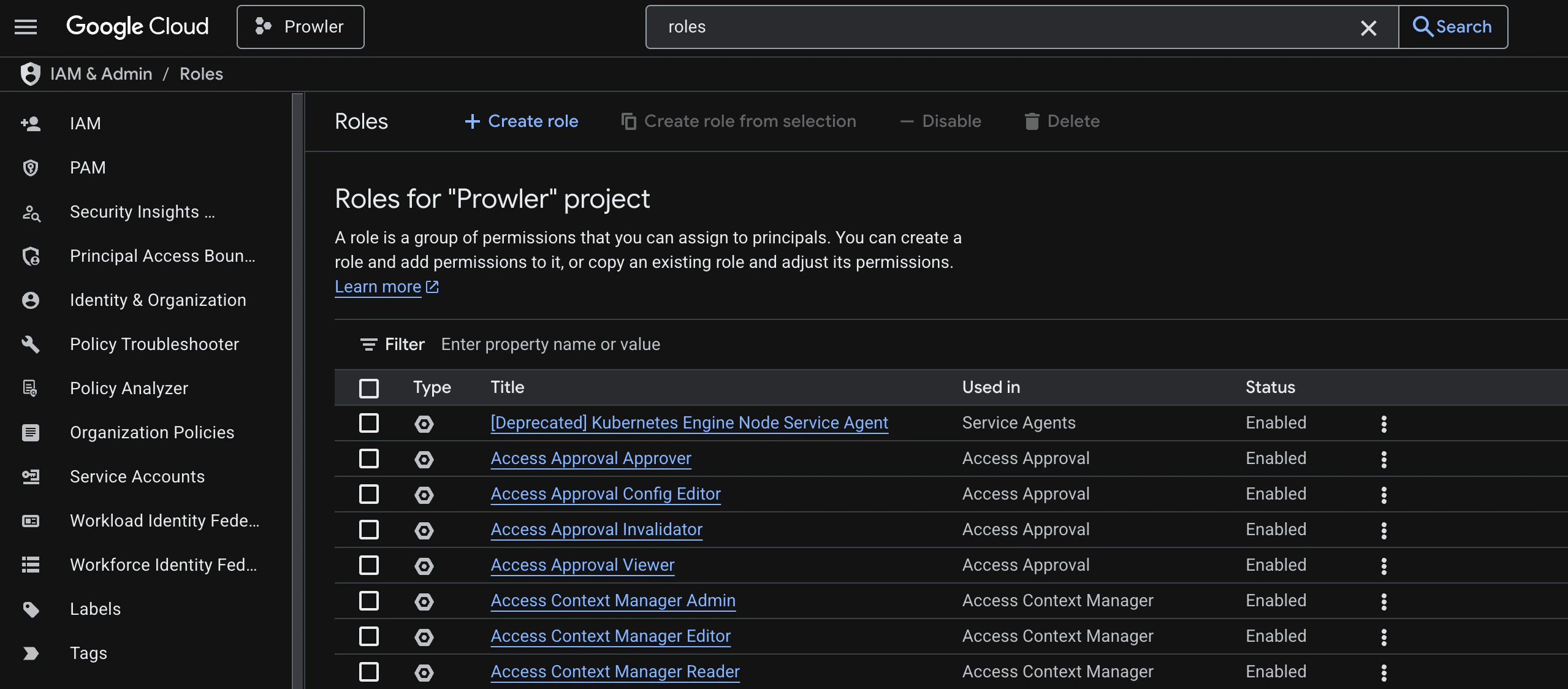
Task: Check the Access Context Manager Admin row checkbox
Action: pos(369,601)
